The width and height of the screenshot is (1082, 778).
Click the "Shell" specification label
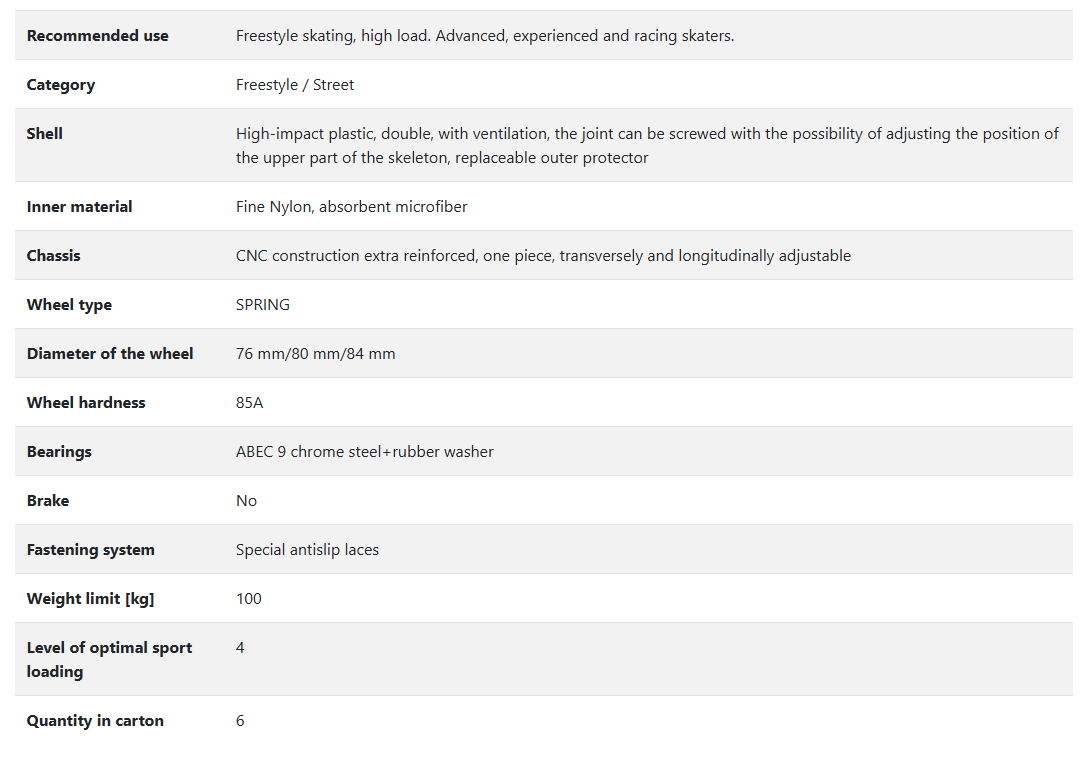pyautogui.click(x=45, y=134)
